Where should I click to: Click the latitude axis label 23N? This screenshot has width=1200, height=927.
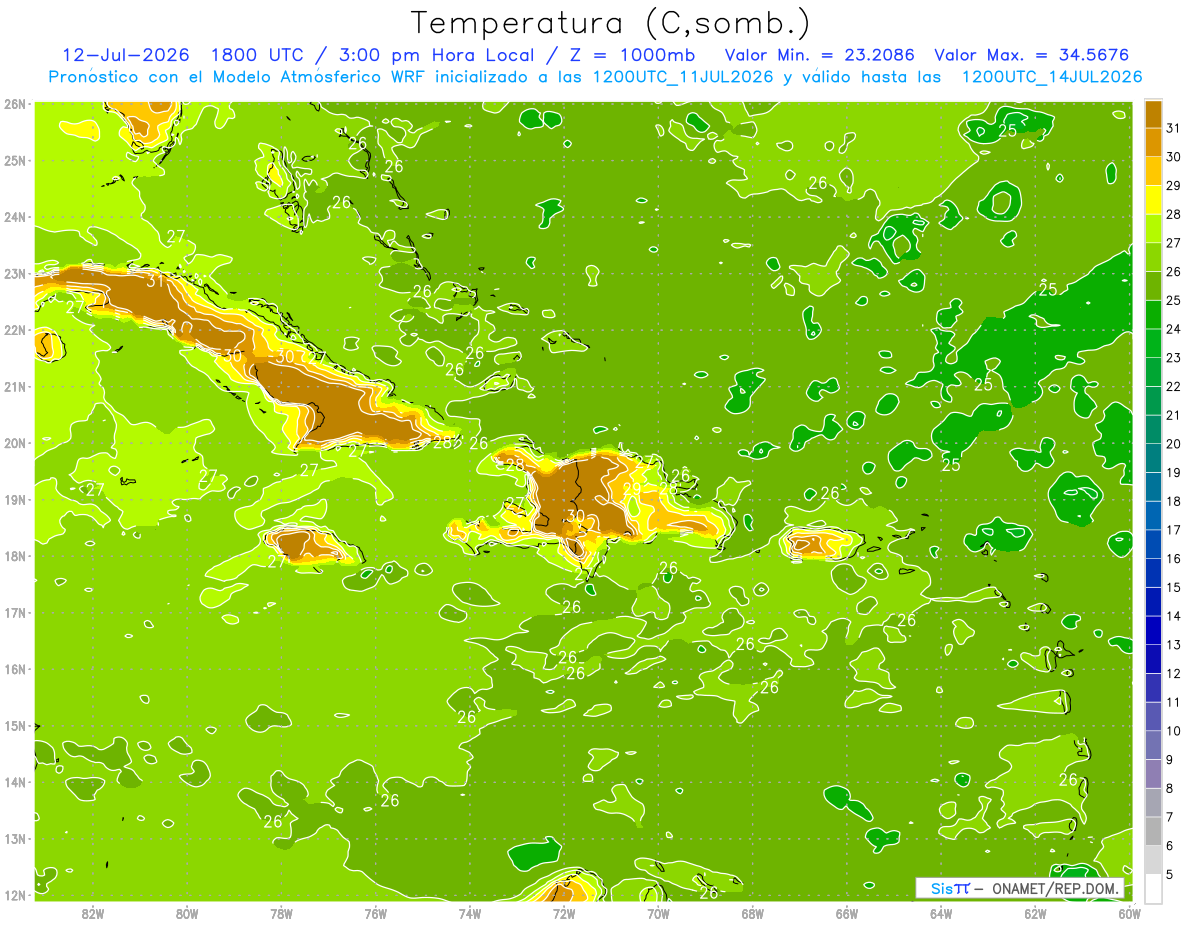[x=14, y=273]
